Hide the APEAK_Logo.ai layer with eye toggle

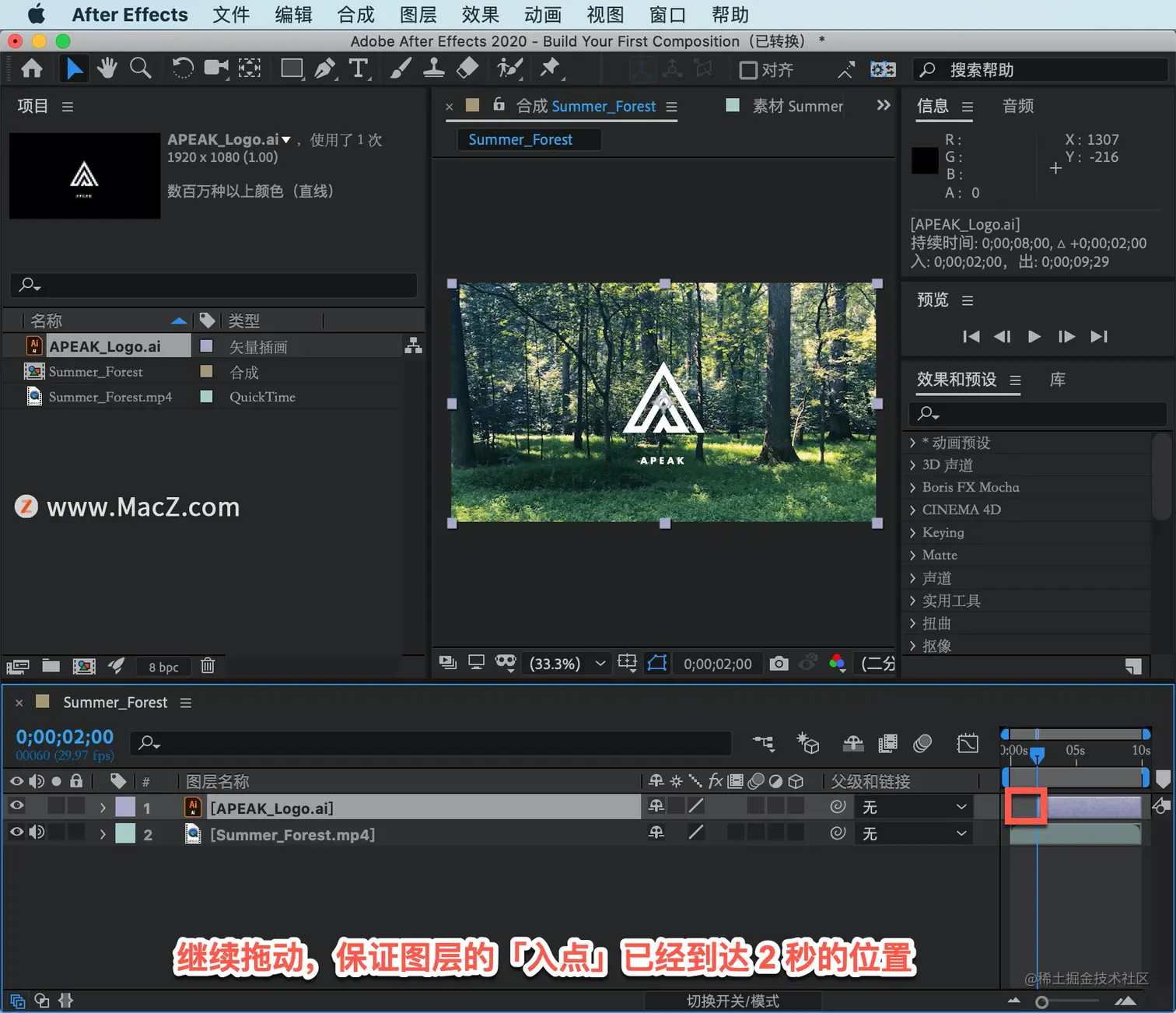tap(16, 806)
